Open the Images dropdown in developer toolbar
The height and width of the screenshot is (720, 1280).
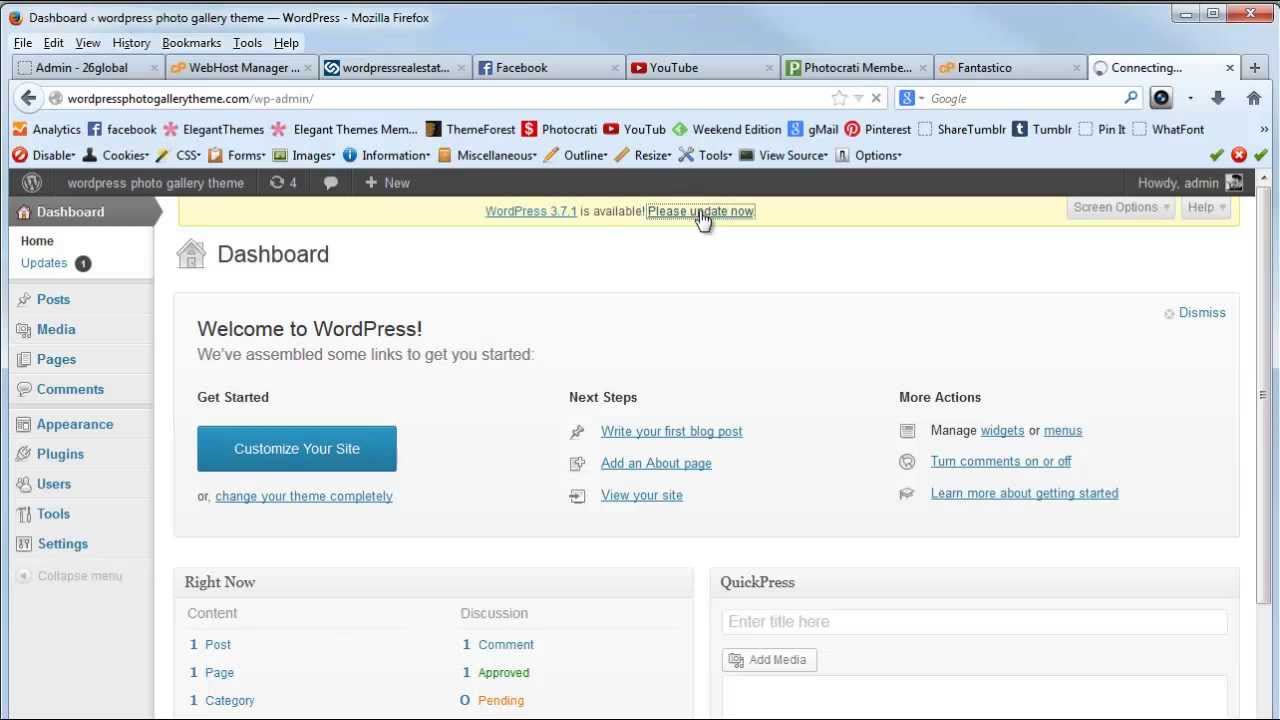click(x=304, y=155)
